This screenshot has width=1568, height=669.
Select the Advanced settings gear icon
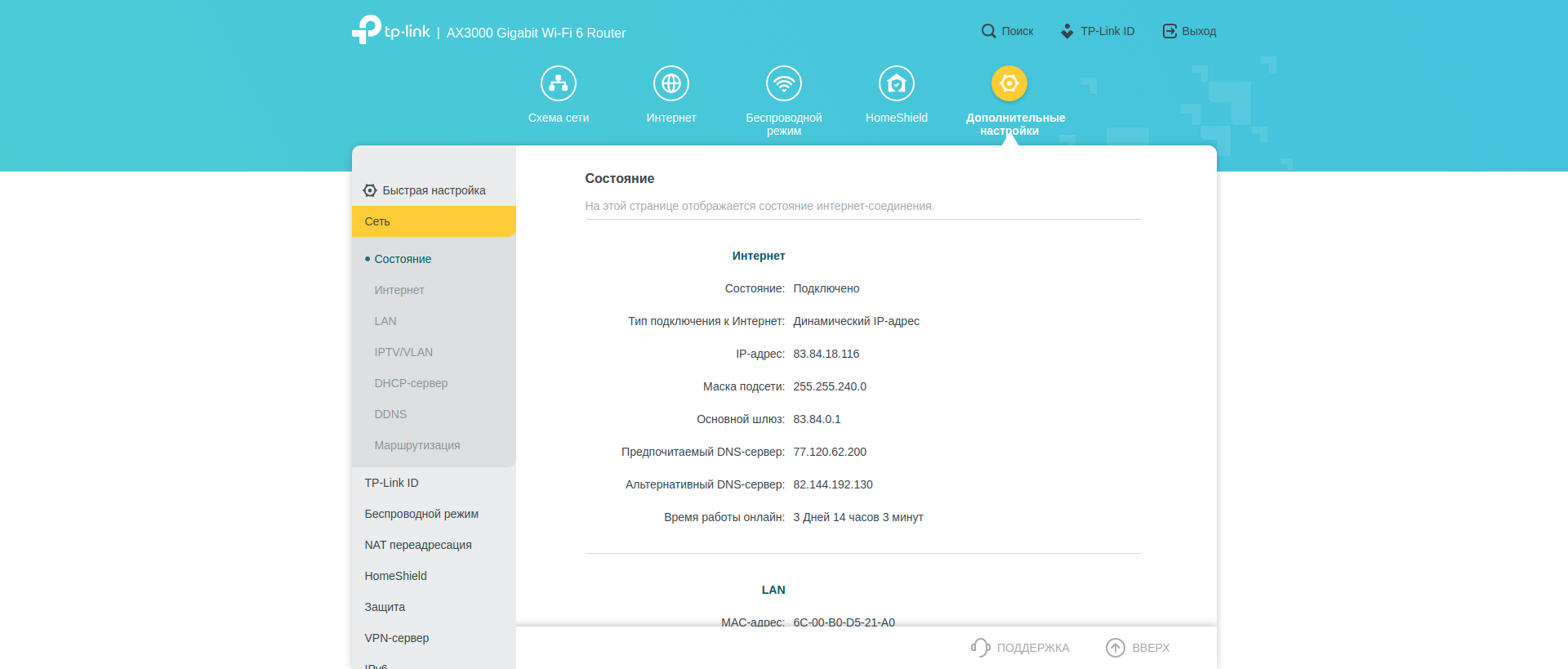(x=1009, y=83)
